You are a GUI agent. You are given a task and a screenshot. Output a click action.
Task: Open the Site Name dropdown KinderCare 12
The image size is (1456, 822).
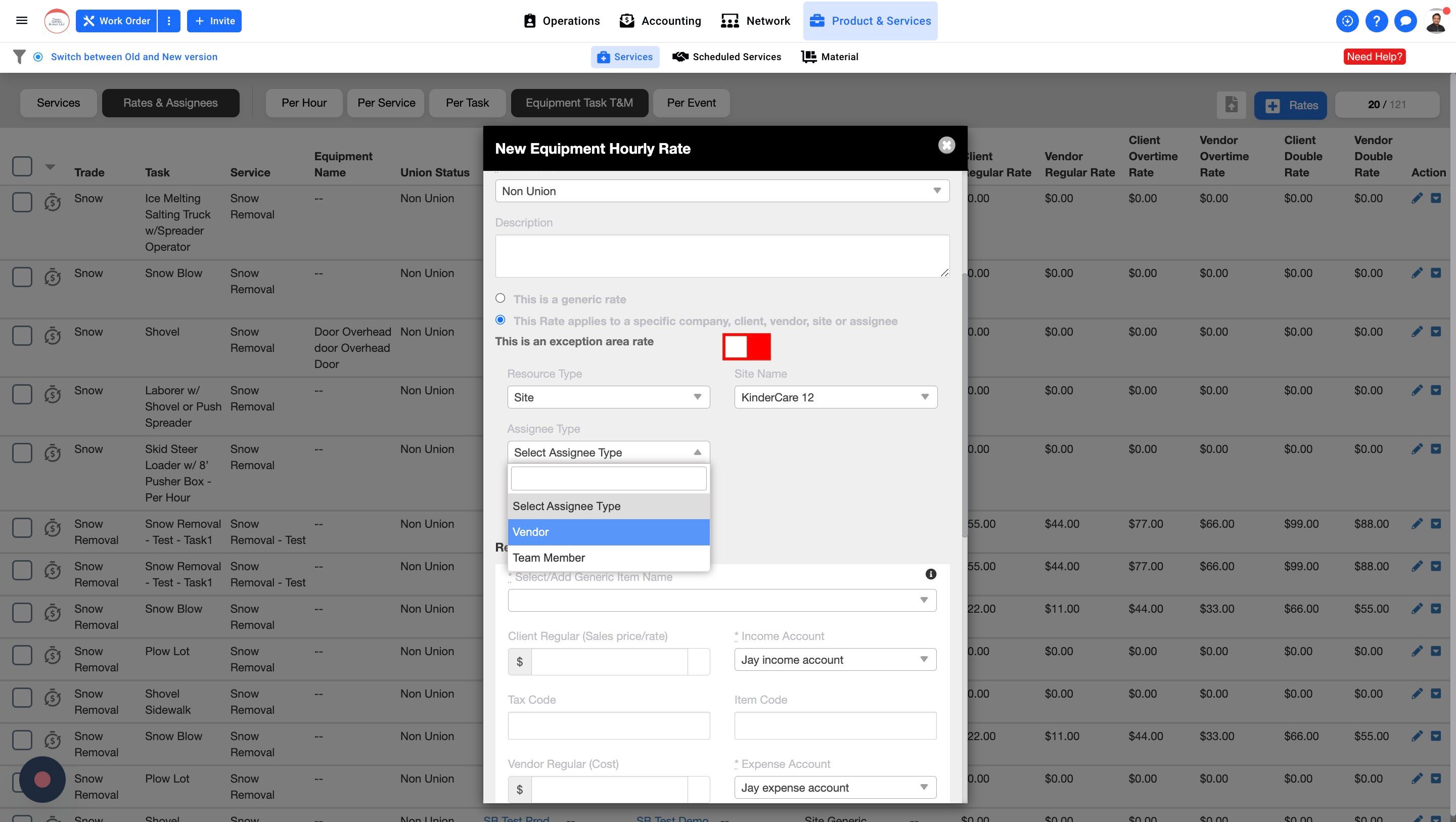pos(835,397)
